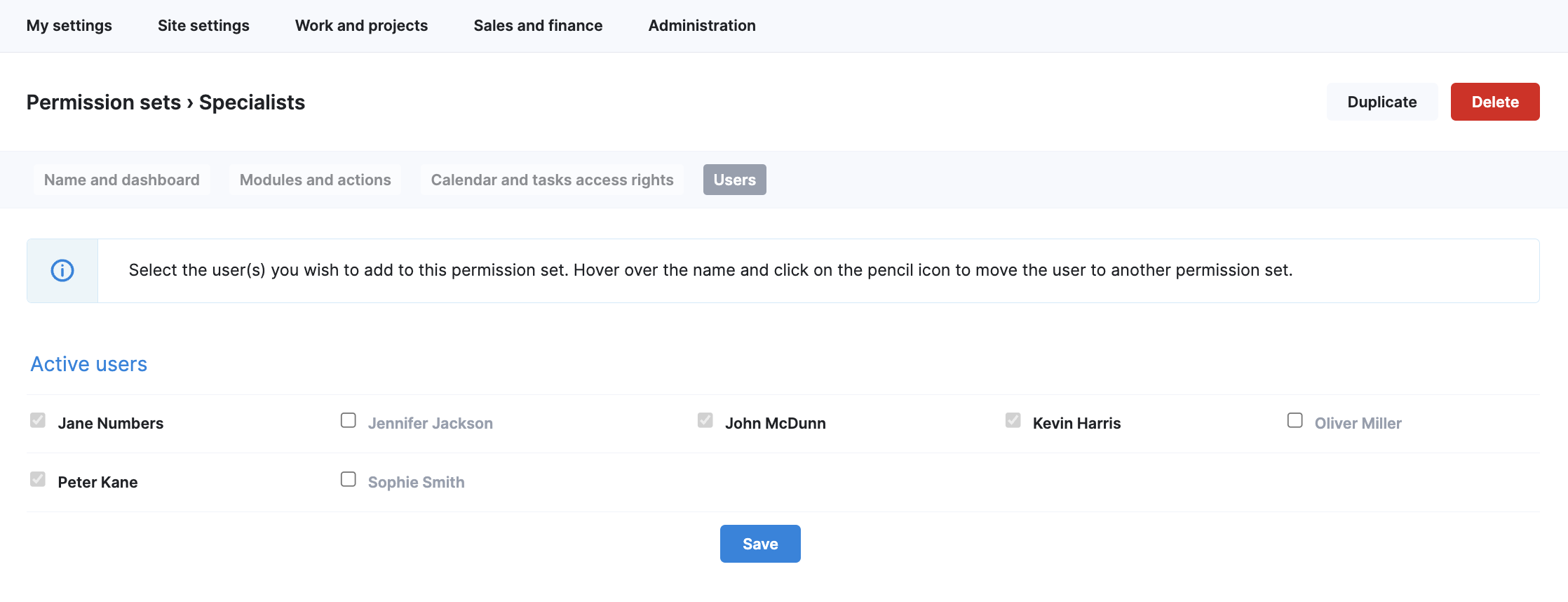Toggle the John McDunn checkbox

pos(705,420)
